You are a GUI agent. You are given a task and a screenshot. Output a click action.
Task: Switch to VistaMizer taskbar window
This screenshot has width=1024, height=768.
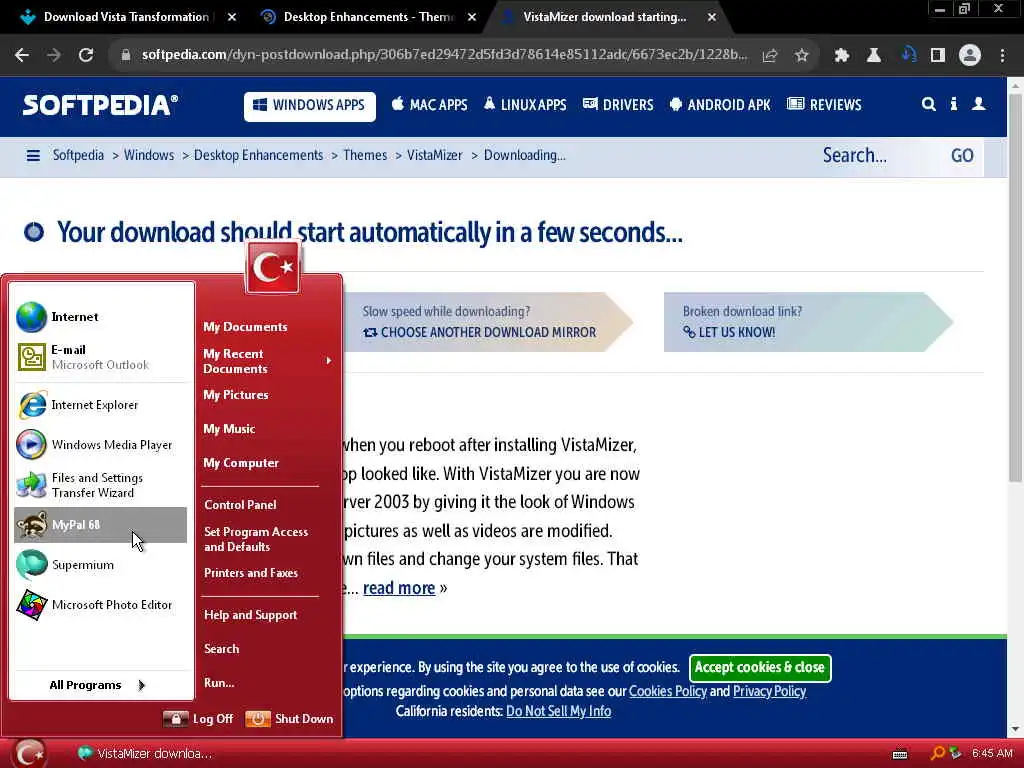pyautogui.click(x=145, y=754)
